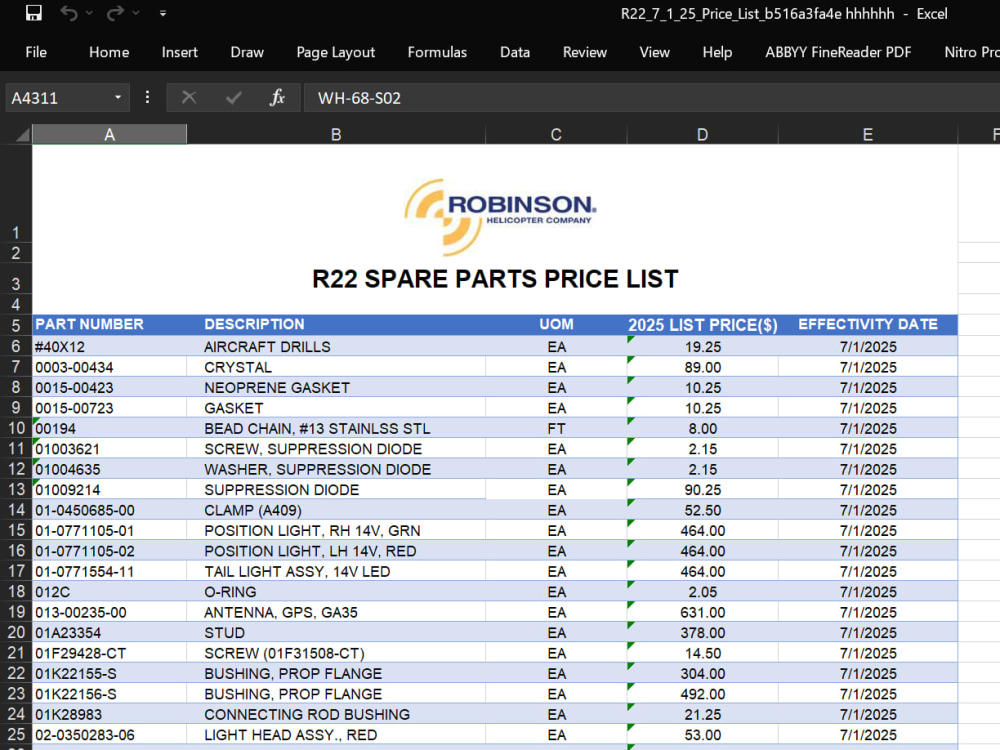The image size is (1000, 750).
Task: Click the Redo arrow icon
Action: [115, 13]
